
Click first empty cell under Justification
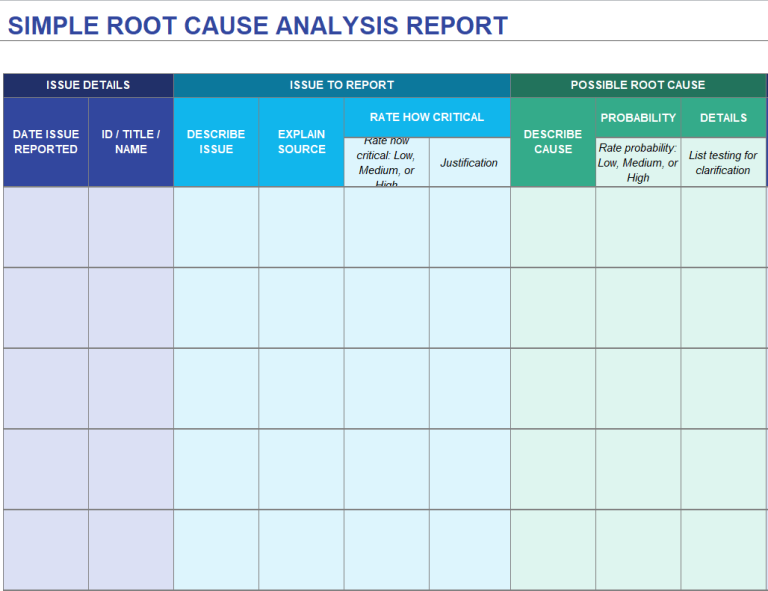point(470,227)
